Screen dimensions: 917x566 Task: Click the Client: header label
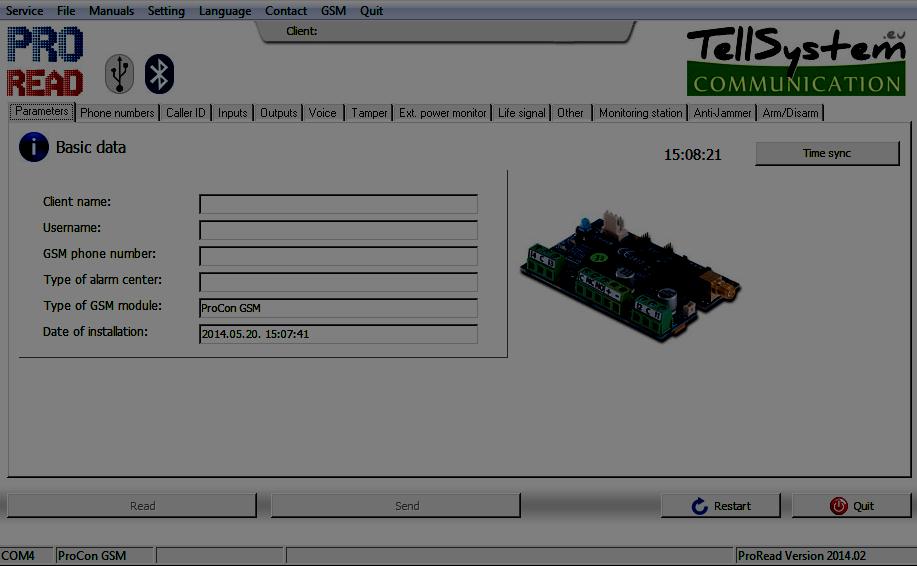[x=302, y=31]
